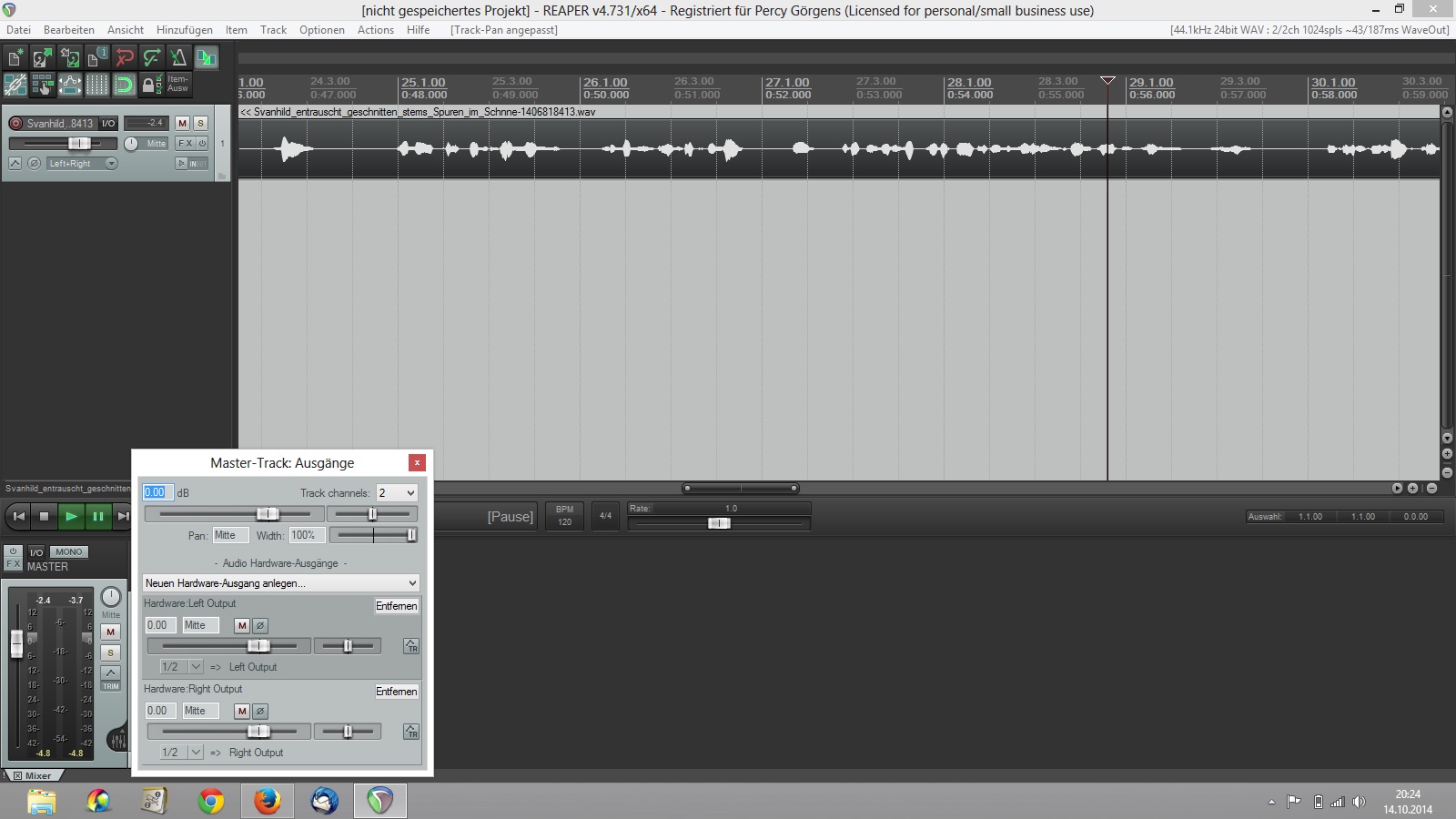Open master track FX button
1456x819 pixels.
pyautogui.click(x=13, y=564)
